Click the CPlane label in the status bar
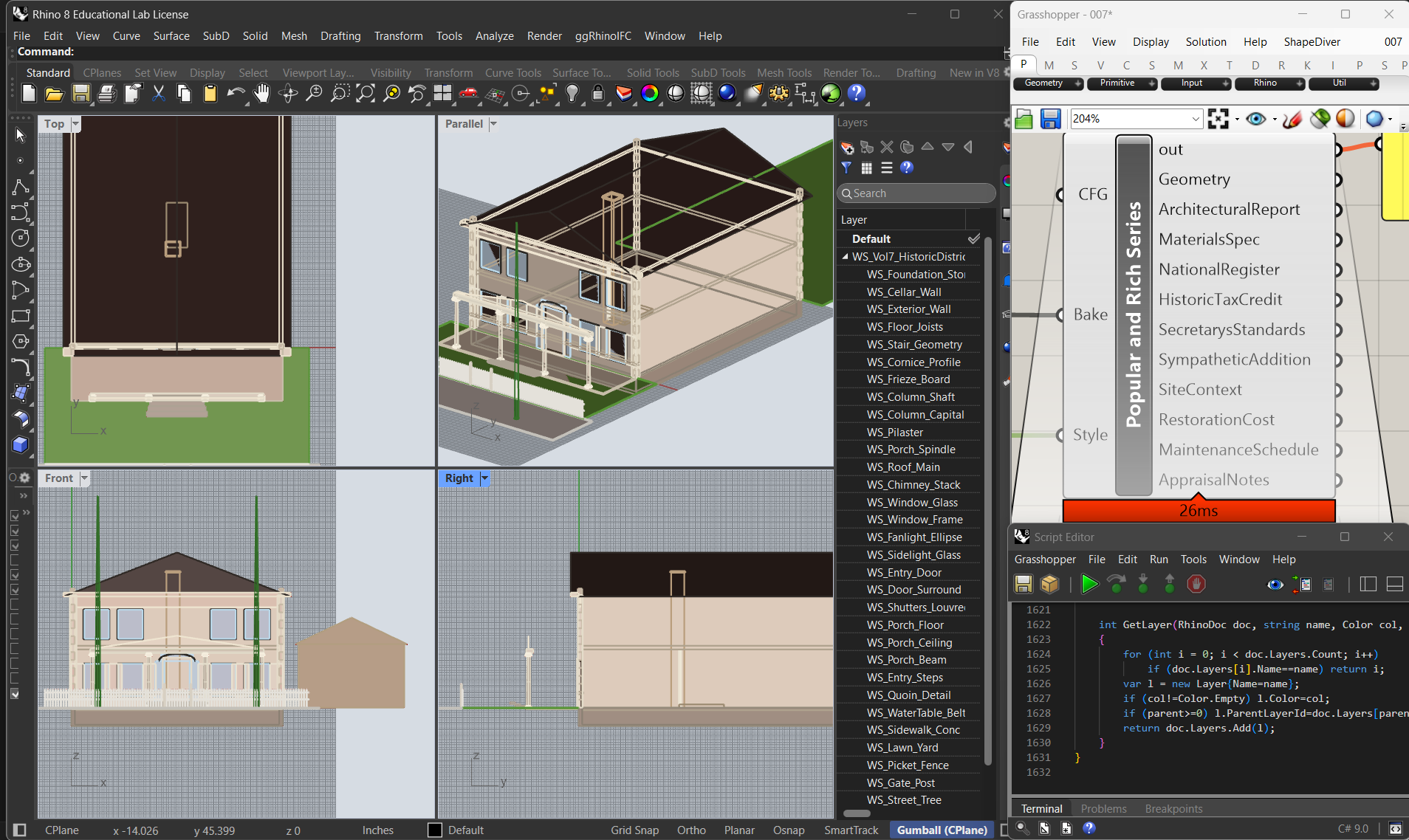The image size is (1409, 840). point(62,830)
